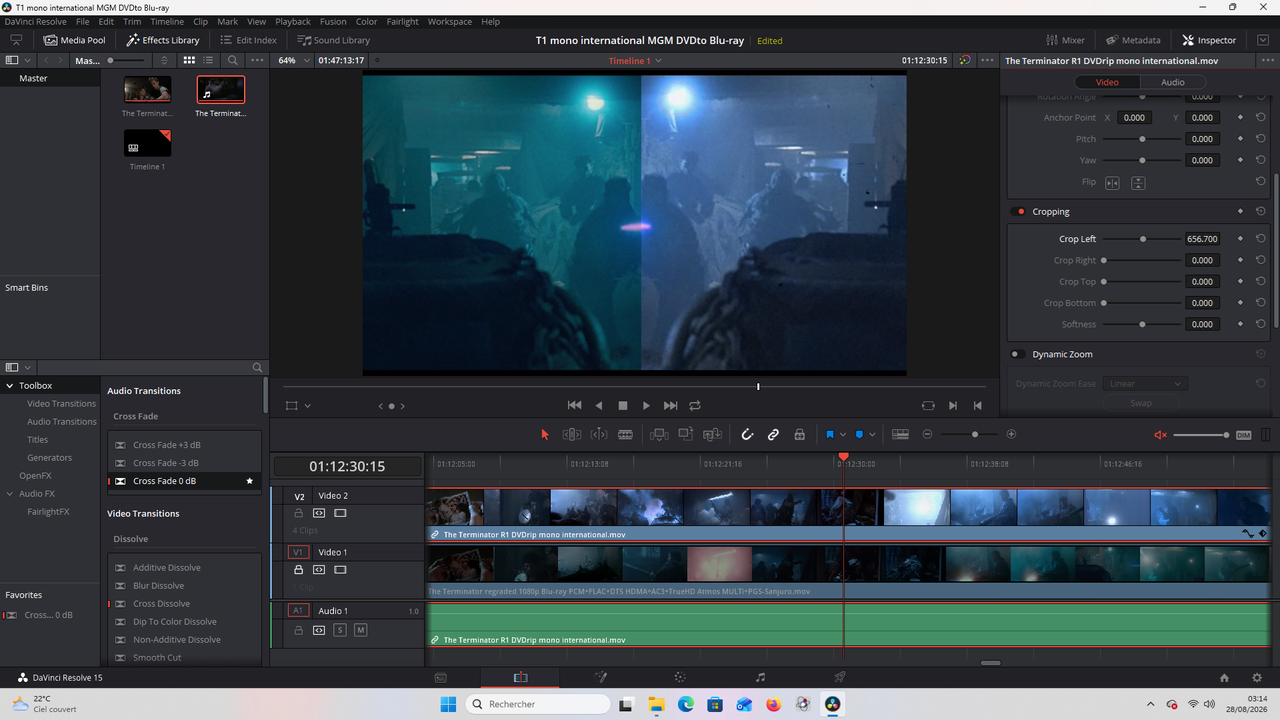Adjust the monitor volume slider

1201,435
